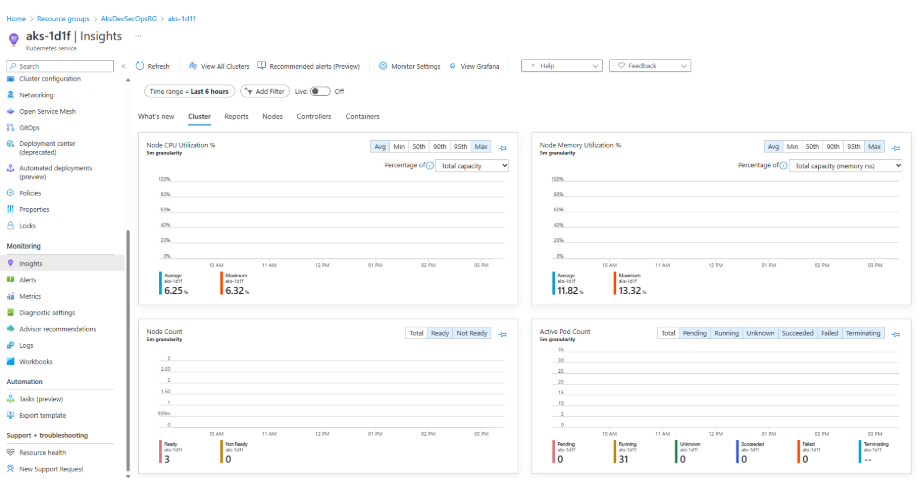
Task: Open Total capacity (memory rss) dropdown
Action: (846, 166)
